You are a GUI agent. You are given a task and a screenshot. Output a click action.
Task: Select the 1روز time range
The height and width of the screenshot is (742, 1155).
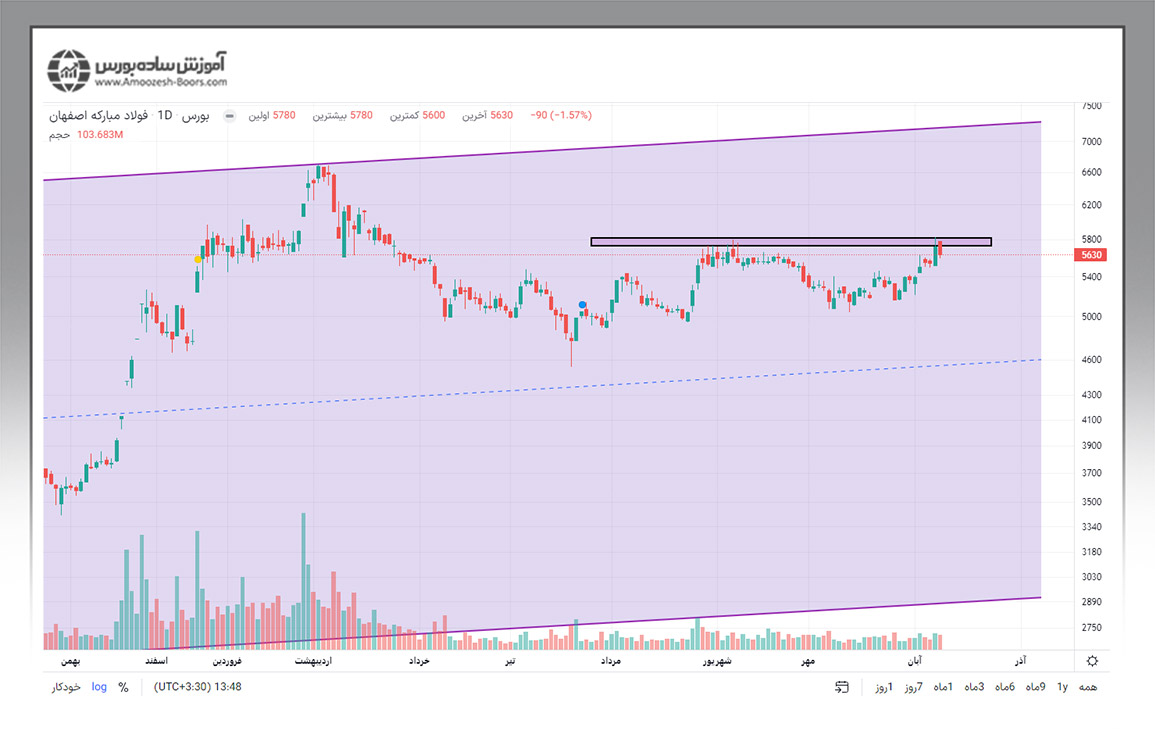click(883, 687)
